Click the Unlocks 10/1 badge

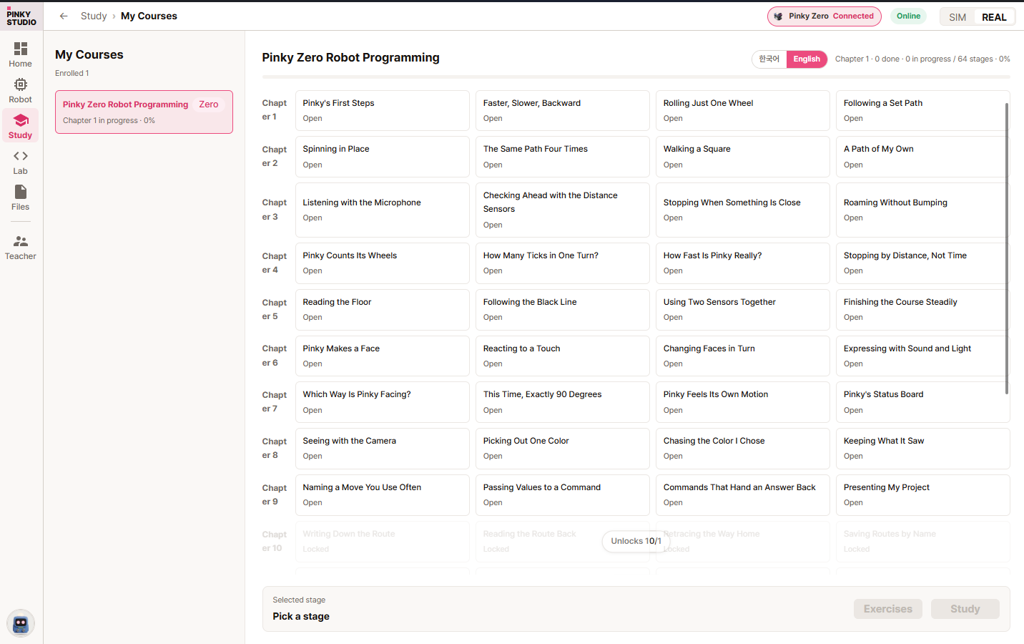click(635, 541)
